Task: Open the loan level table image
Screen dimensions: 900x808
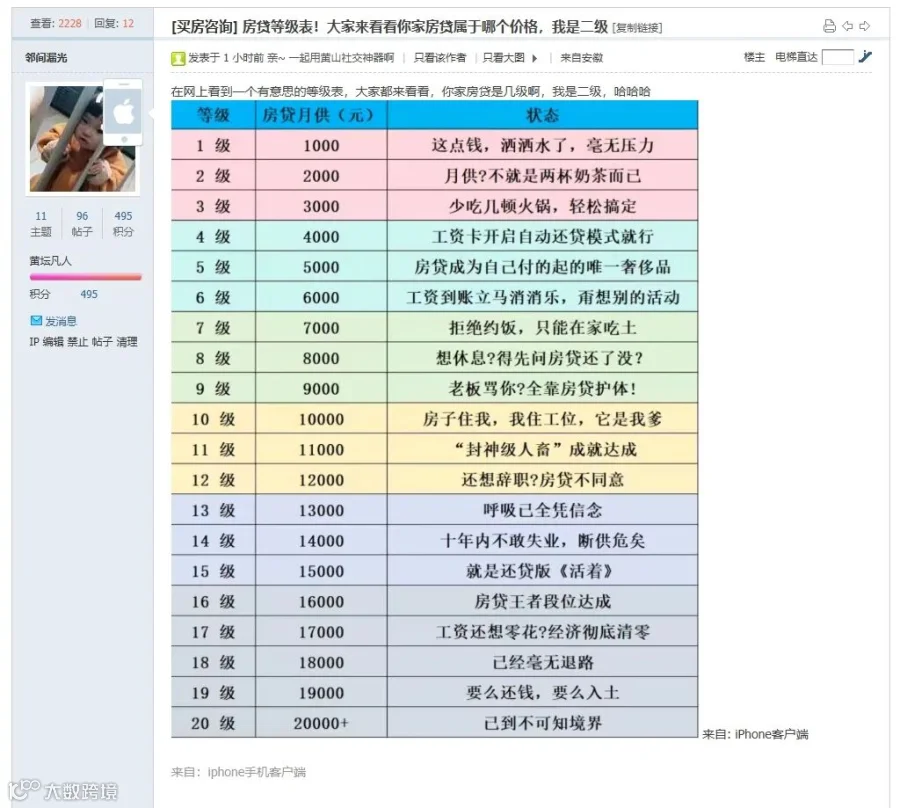Action: 435,419
